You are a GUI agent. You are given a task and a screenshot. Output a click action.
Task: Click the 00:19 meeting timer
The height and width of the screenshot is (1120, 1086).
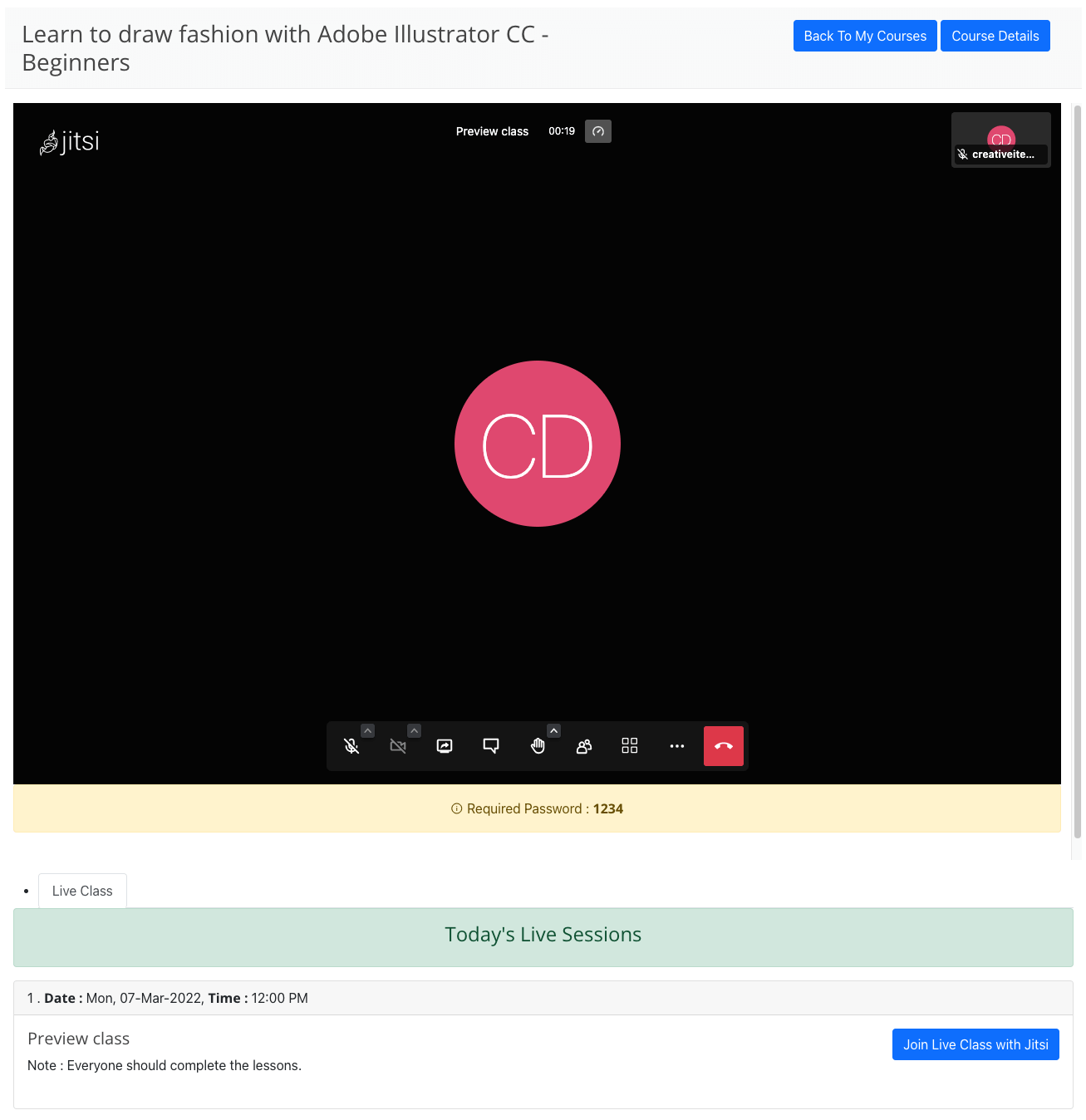coord(562,131)
